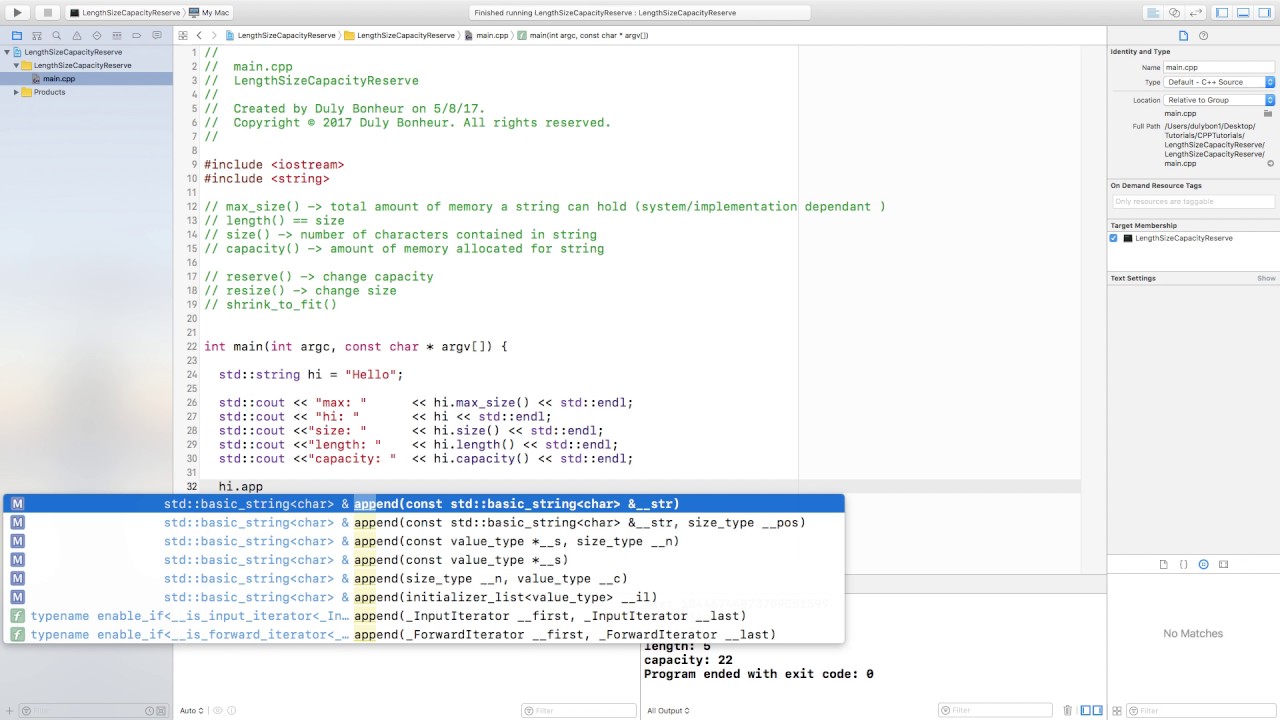Expand the Products folder

point(15,92)
